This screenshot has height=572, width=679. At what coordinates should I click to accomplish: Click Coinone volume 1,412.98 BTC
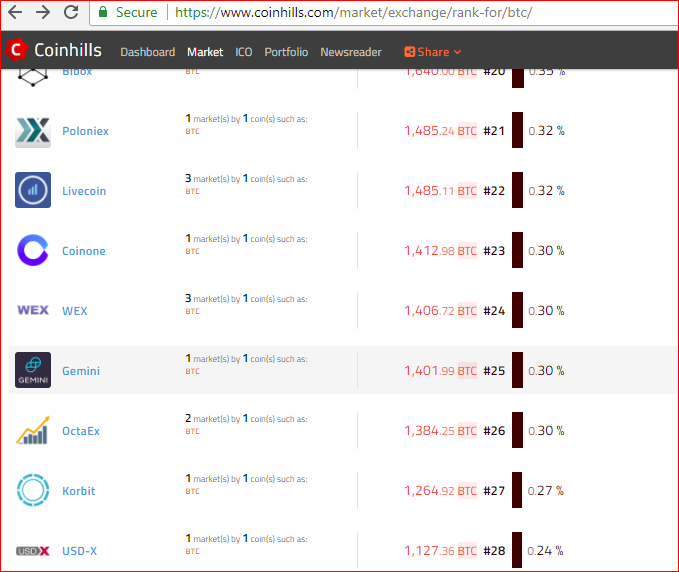440,250
